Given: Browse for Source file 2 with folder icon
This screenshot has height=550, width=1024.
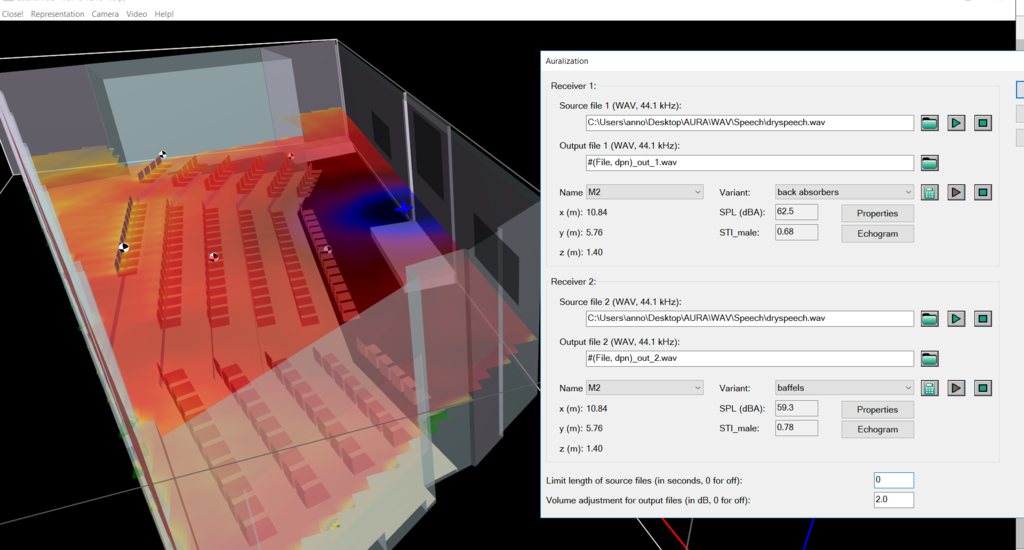Looking at the screenshot, I should 930,319.
